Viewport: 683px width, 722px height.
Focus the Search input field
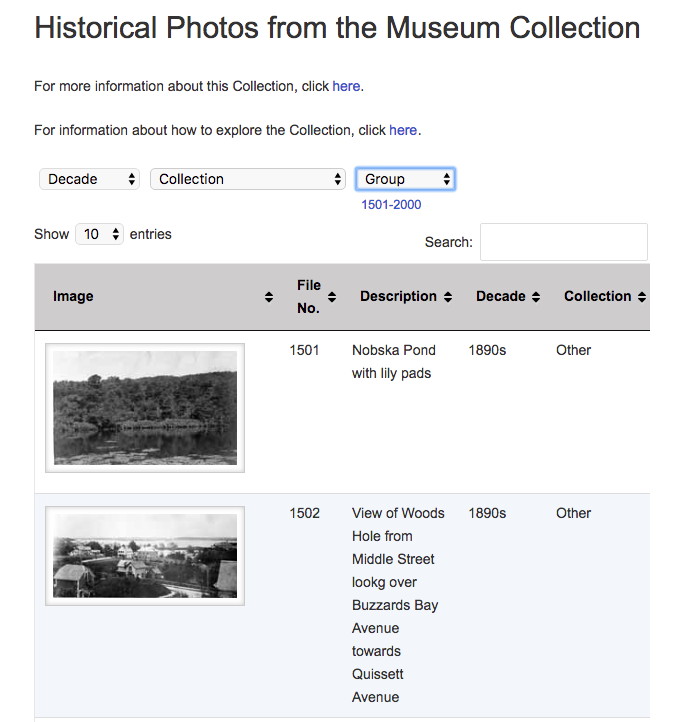564,242
